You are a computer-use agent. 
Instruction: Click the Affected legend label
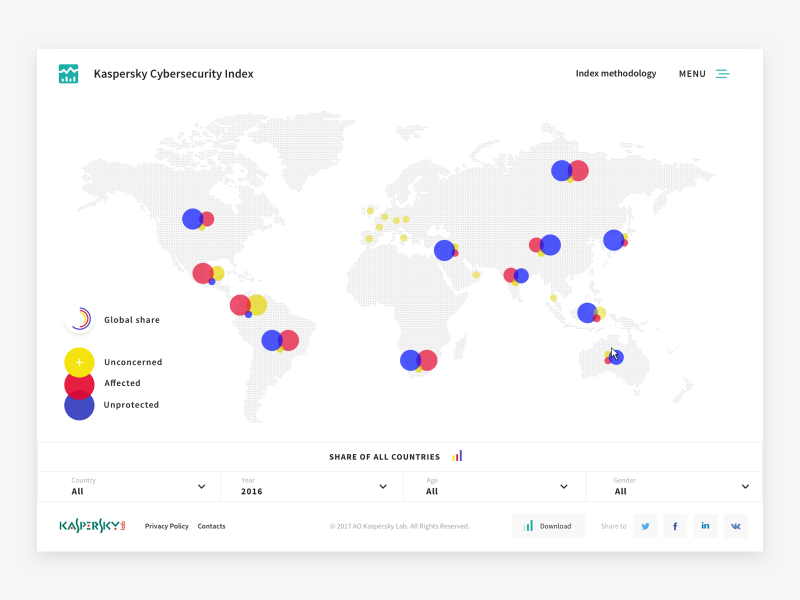[x=122, y=383]
